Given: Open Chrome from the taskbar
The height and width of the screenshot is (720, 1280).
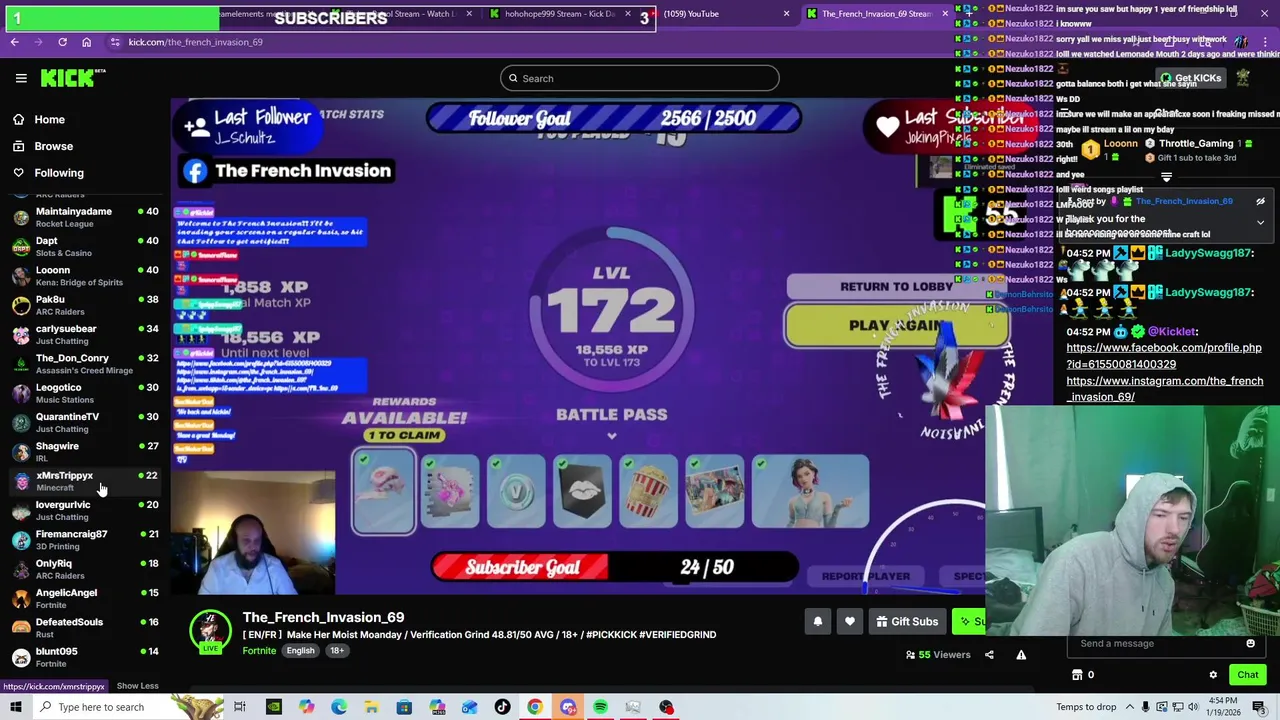Looking at the screenshot, I should [535, 707].
